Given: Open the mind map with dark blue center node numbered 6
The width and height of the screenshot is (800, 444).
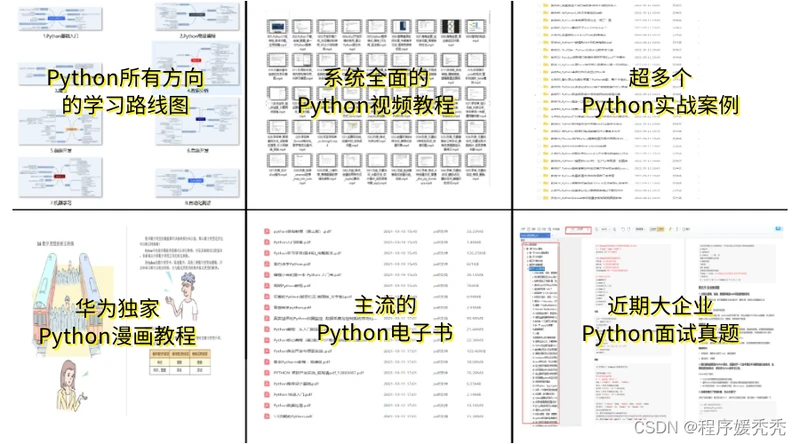Looking at the screenshot, I should point(197,122).
